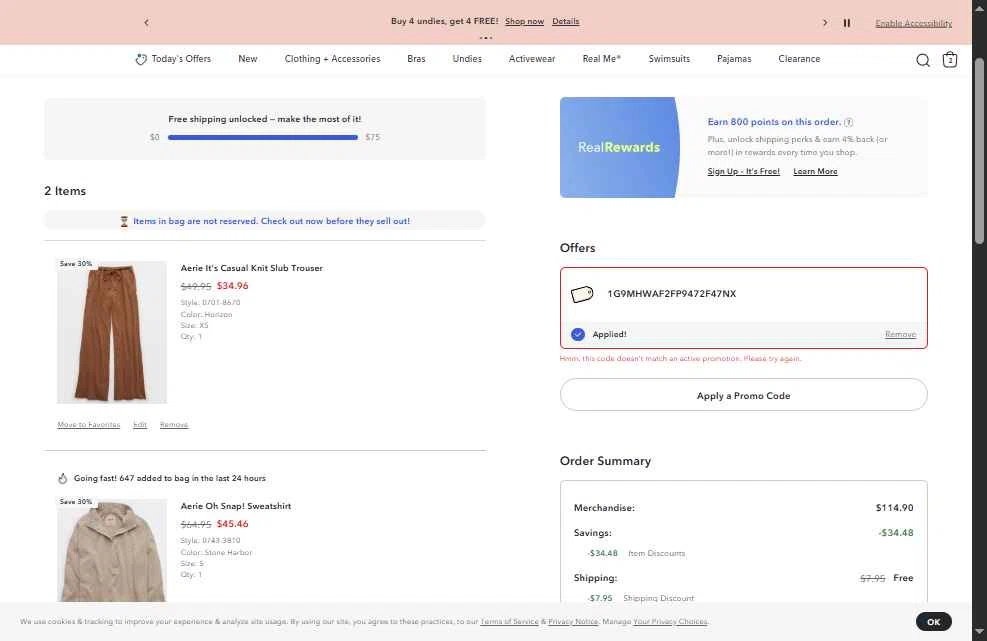Open Clothing + Accessories menu

332,59
